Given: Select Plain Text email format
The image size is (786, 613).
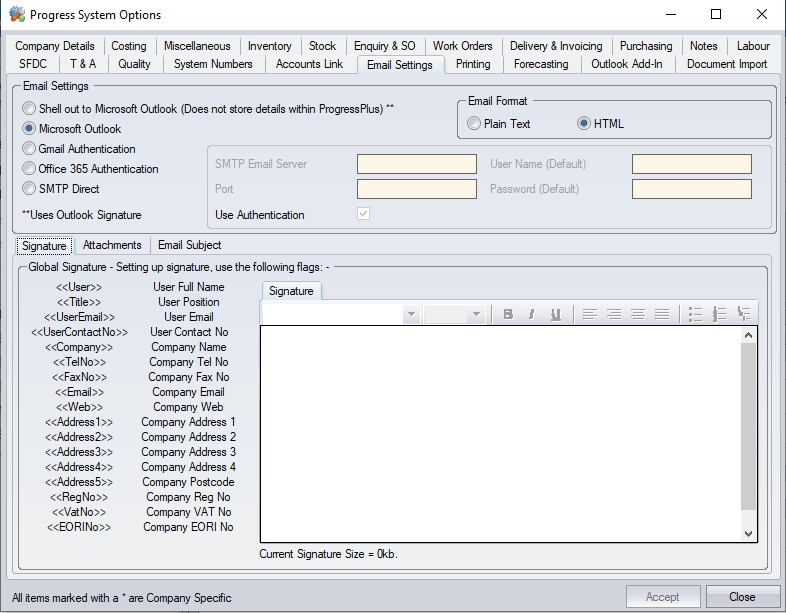Looking at the screenshot, I should point(474,124).
